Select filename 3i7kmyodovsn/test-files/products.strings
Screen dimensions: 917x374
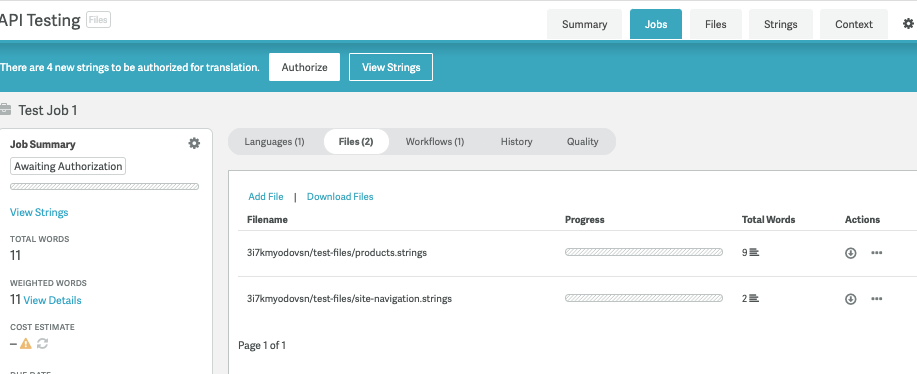(x=337, y=253)
